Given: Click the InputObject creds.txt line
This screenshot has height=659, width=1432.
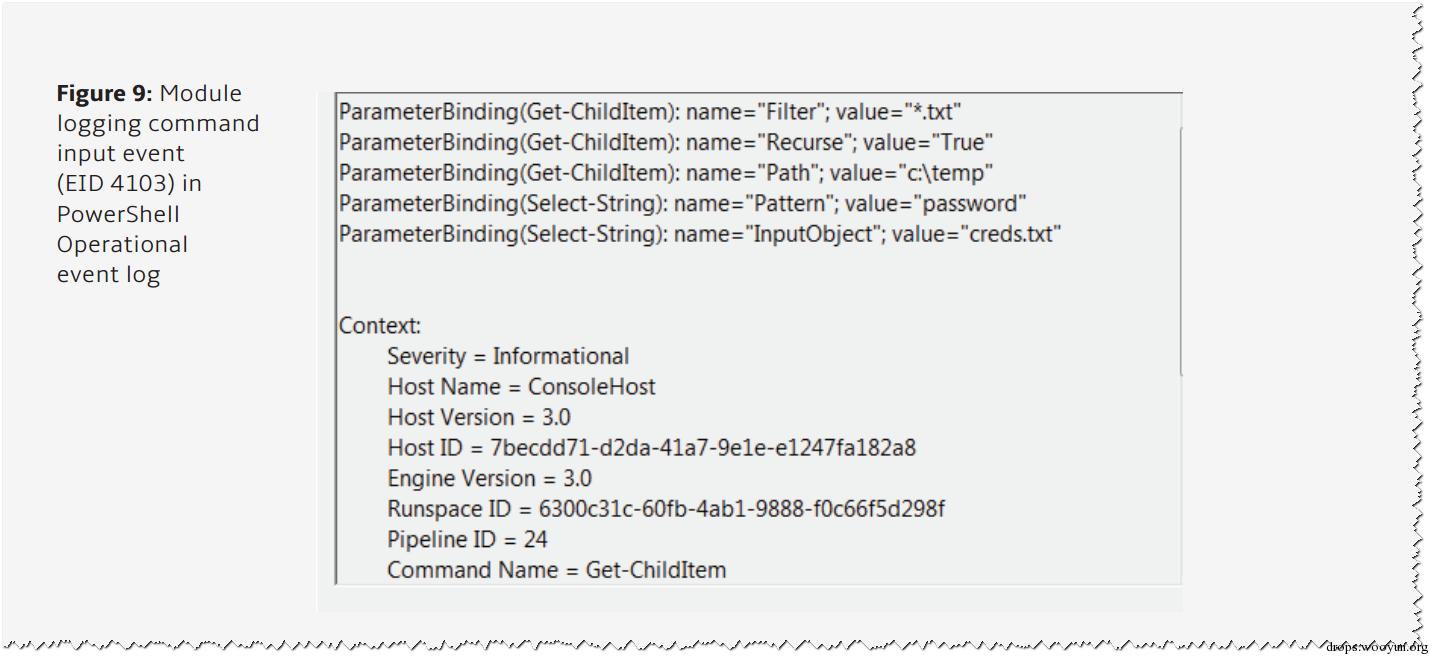Looking at the screenshot, I should (700, 234).
